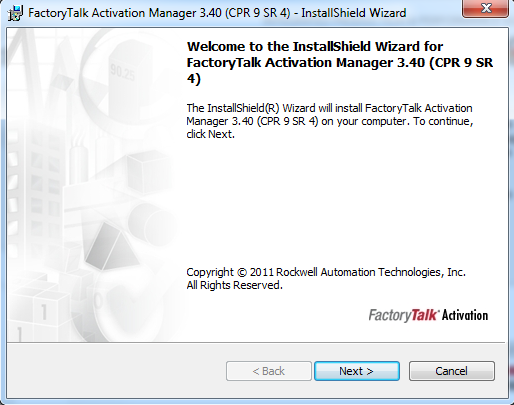Viewport: 514px width, 405px height.
Task: Click the Activation word in the logo
Action: (465, 315)
